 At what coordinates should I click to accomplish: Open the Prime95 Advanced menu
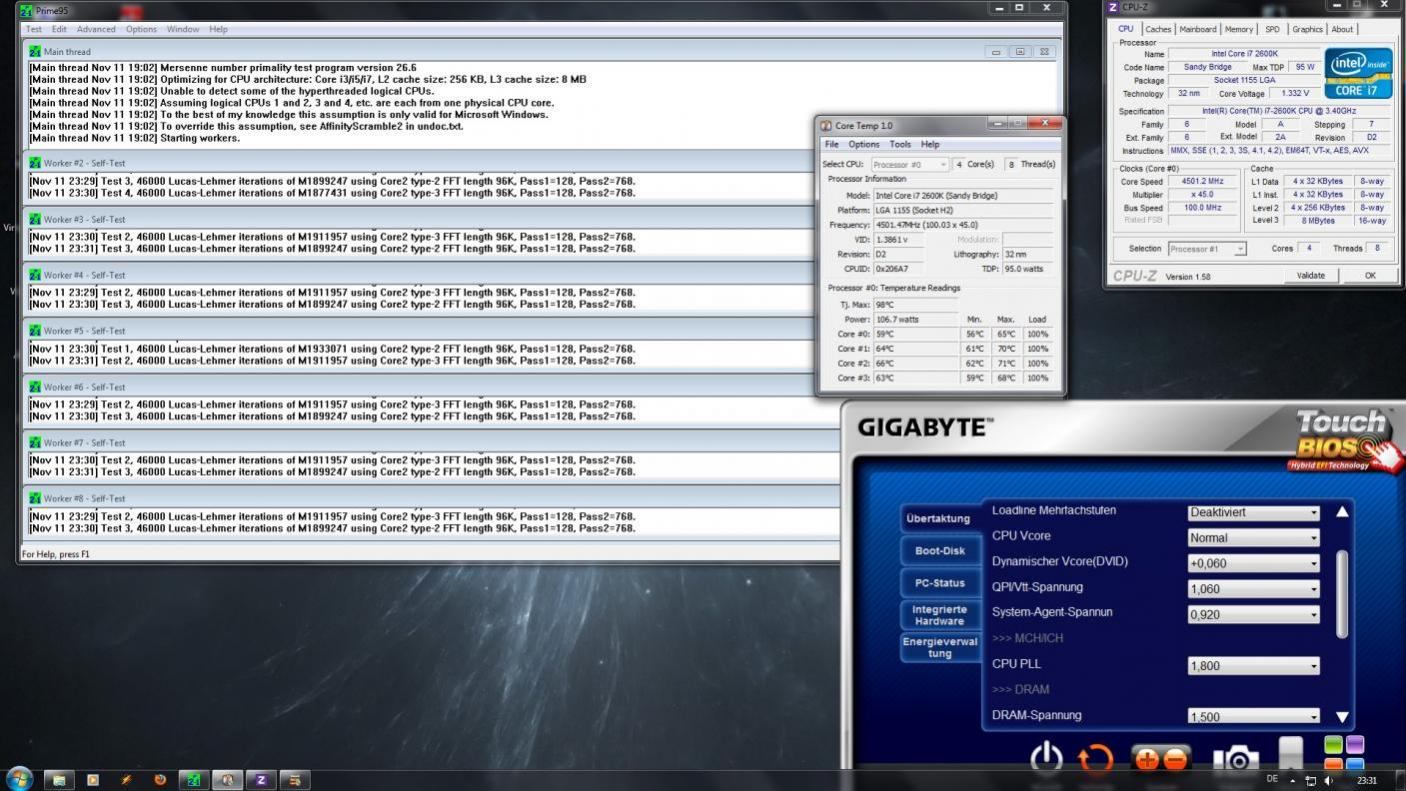(96, 29)
